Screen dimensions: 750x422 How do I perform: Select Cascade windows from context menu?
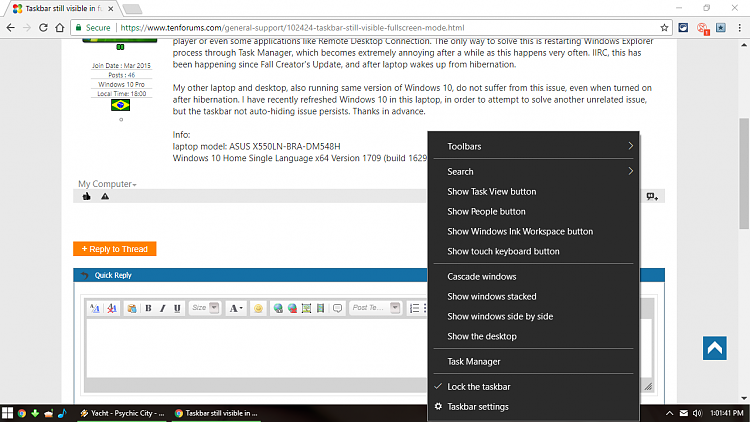click(533, 277)
